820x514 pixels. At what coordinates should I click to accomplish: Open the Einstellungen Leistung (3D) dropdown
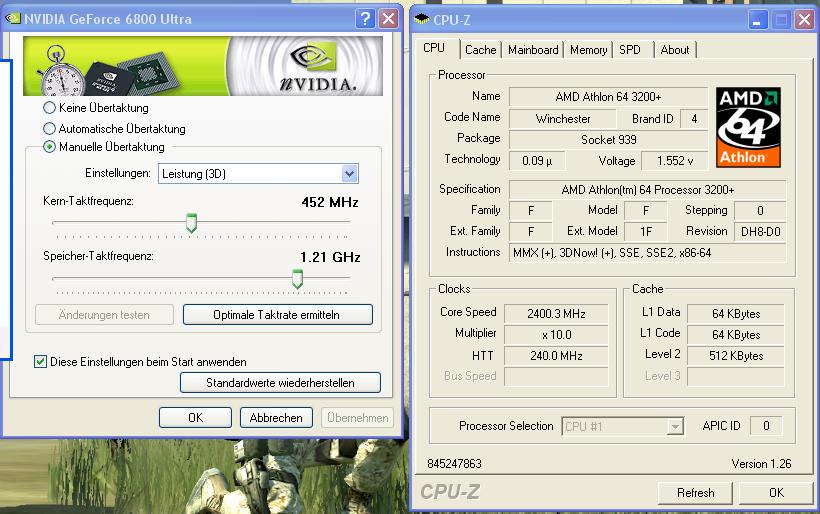pyautogui.click(x=258, y=174)
